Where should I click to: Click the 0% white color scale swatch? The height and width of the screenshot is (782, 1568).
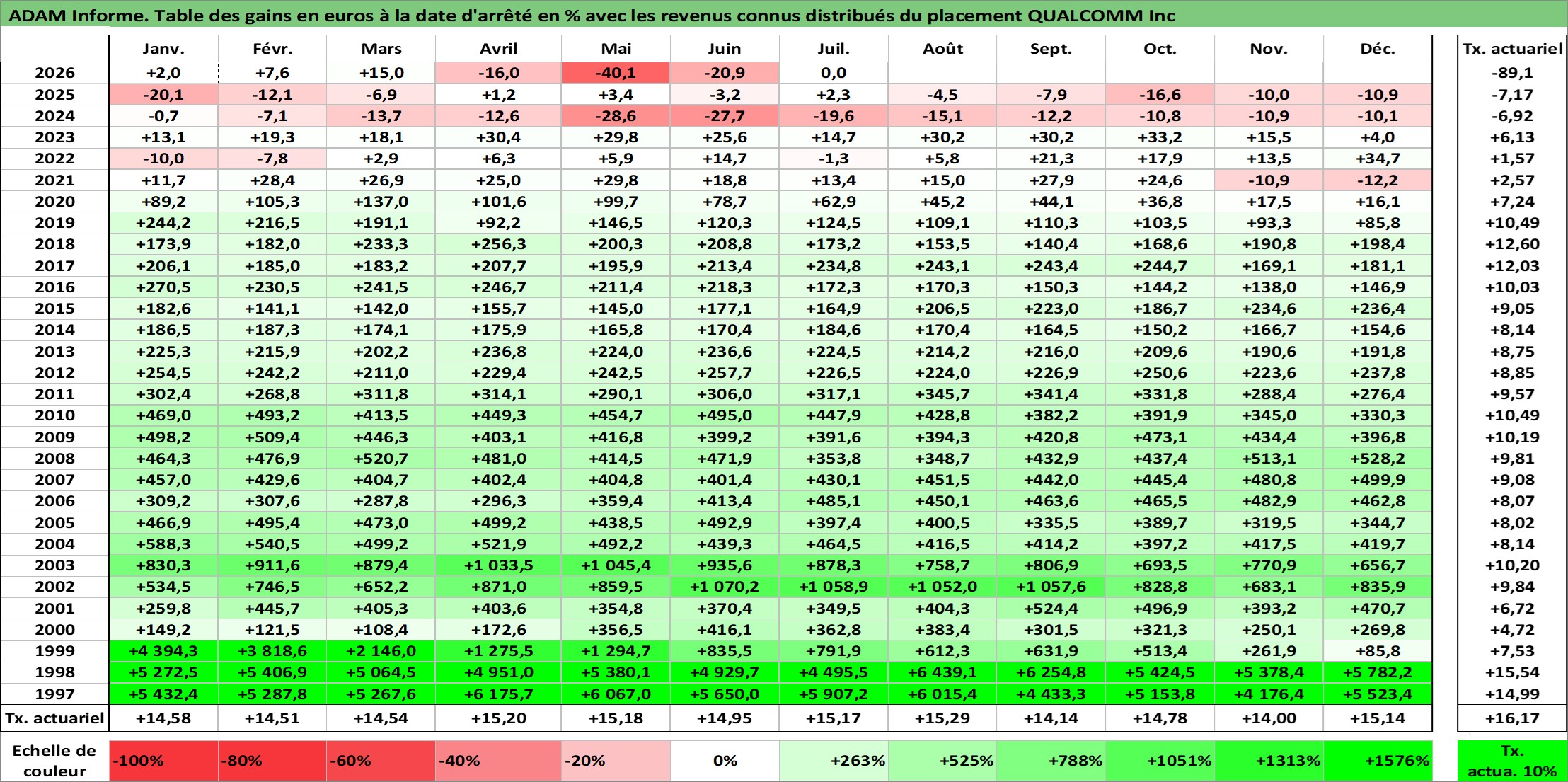click(x=725, y=761)
